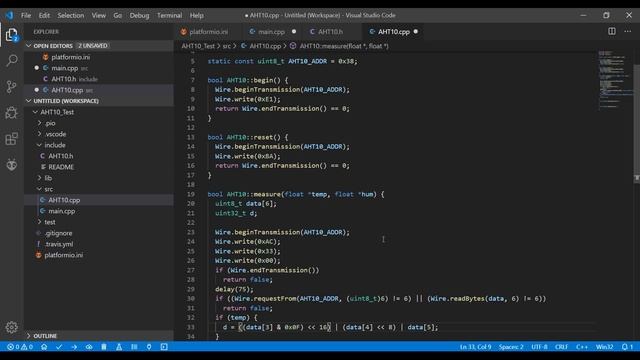Switch to the AHT10.h tab
The width and height of the screenshot is (640, 360).
(x=331, y=31)
